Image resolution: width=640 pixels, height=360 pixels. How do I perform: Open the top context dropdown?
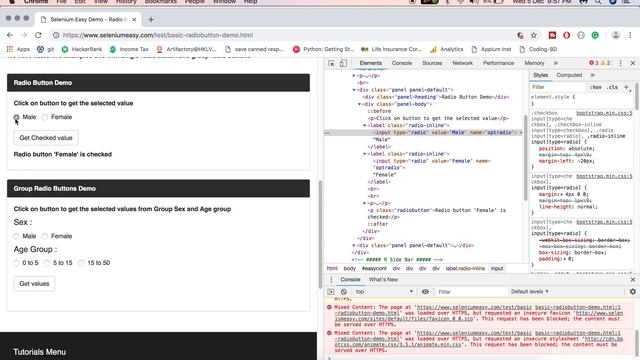coord(384,292)
